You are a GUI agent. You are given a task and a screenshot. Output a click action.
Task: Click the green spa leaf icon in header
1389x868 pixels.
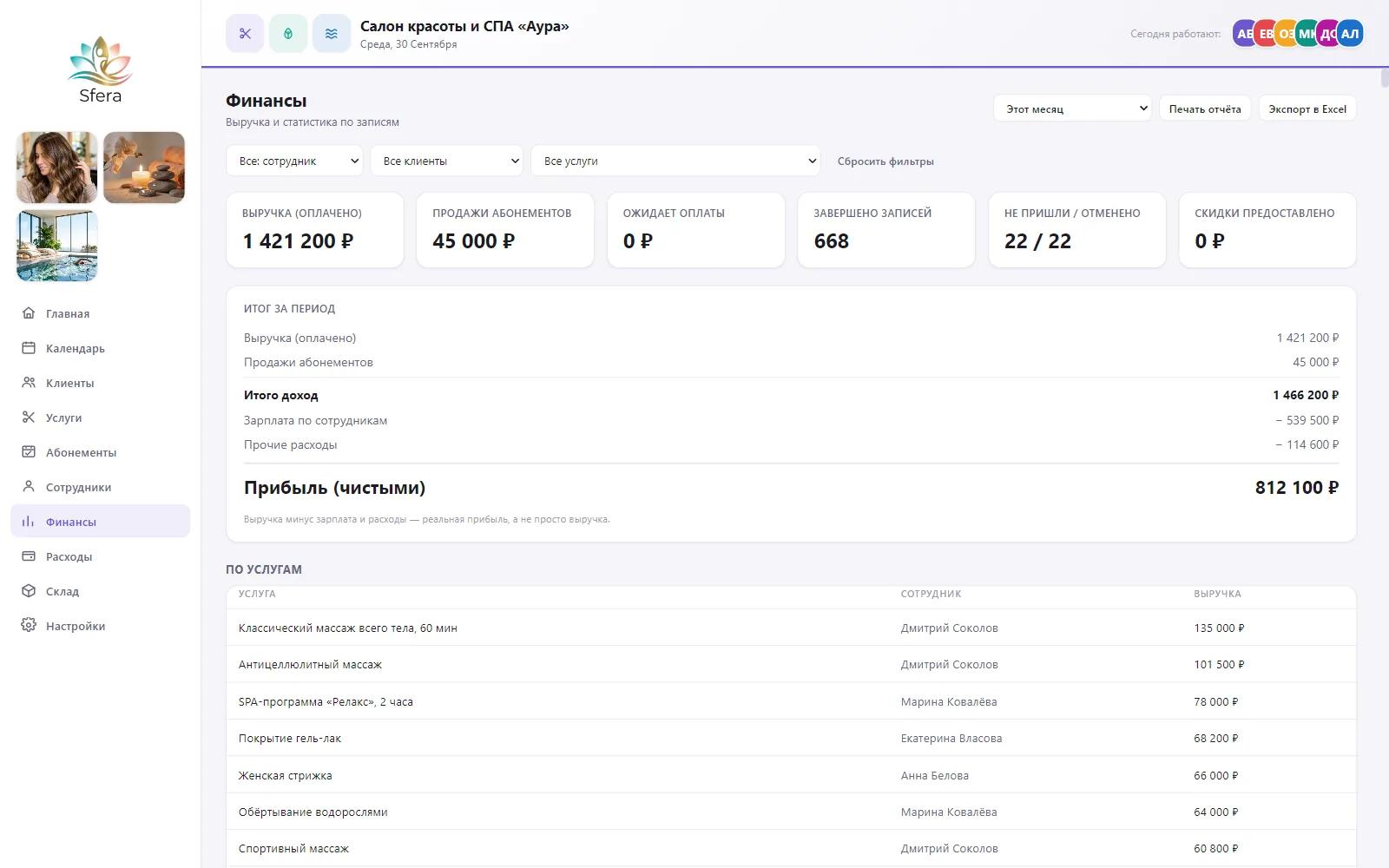point(288,34)
